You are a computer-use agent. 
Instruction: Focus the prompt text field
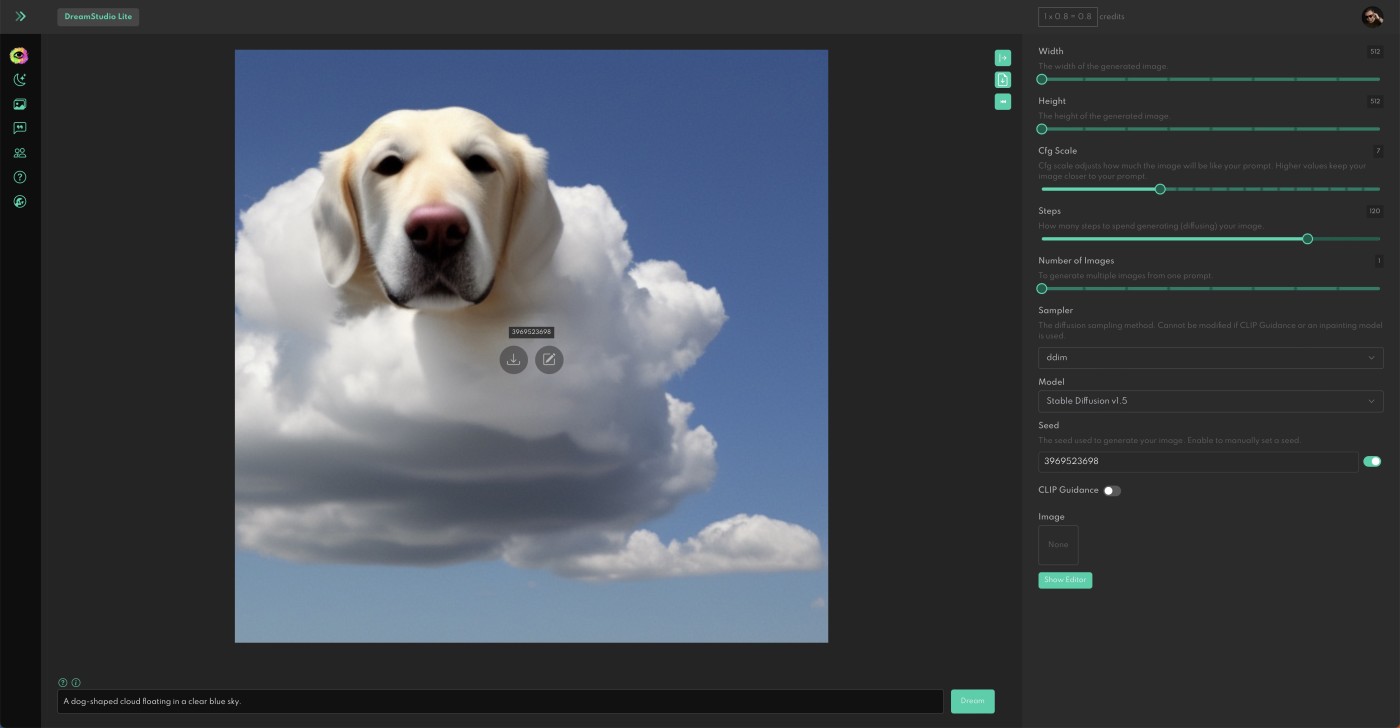pos(500,701)
